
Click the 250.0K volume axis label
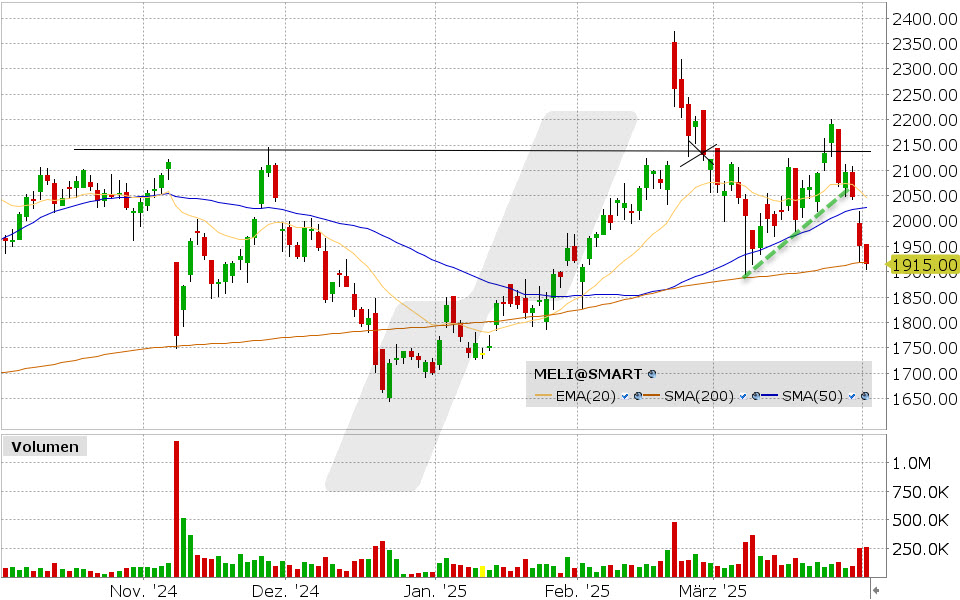pos(920,549)
